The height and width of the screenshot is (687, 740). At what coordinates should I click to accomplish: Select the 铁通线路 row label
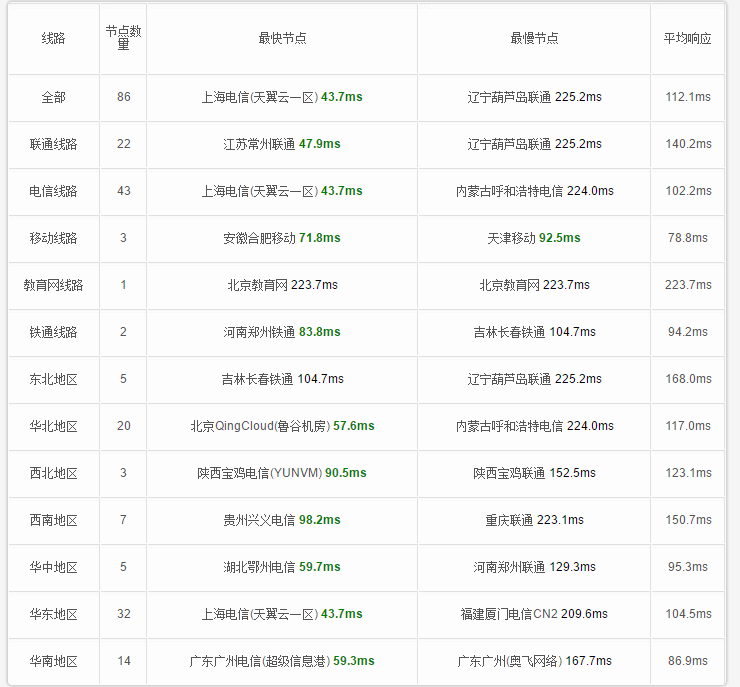point(53,332)
